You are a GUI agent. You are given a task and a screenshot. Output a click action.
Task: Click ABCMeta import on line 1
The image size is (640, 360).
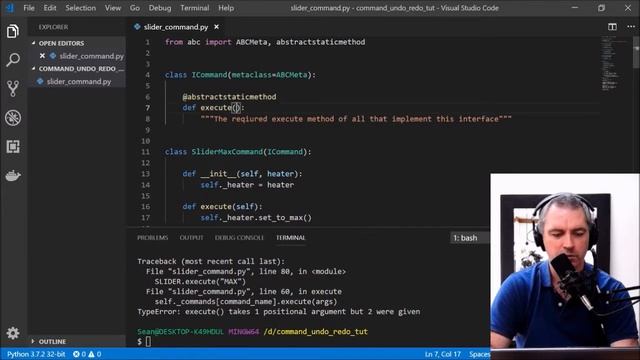pyautogui.click(x=251, y=42)
